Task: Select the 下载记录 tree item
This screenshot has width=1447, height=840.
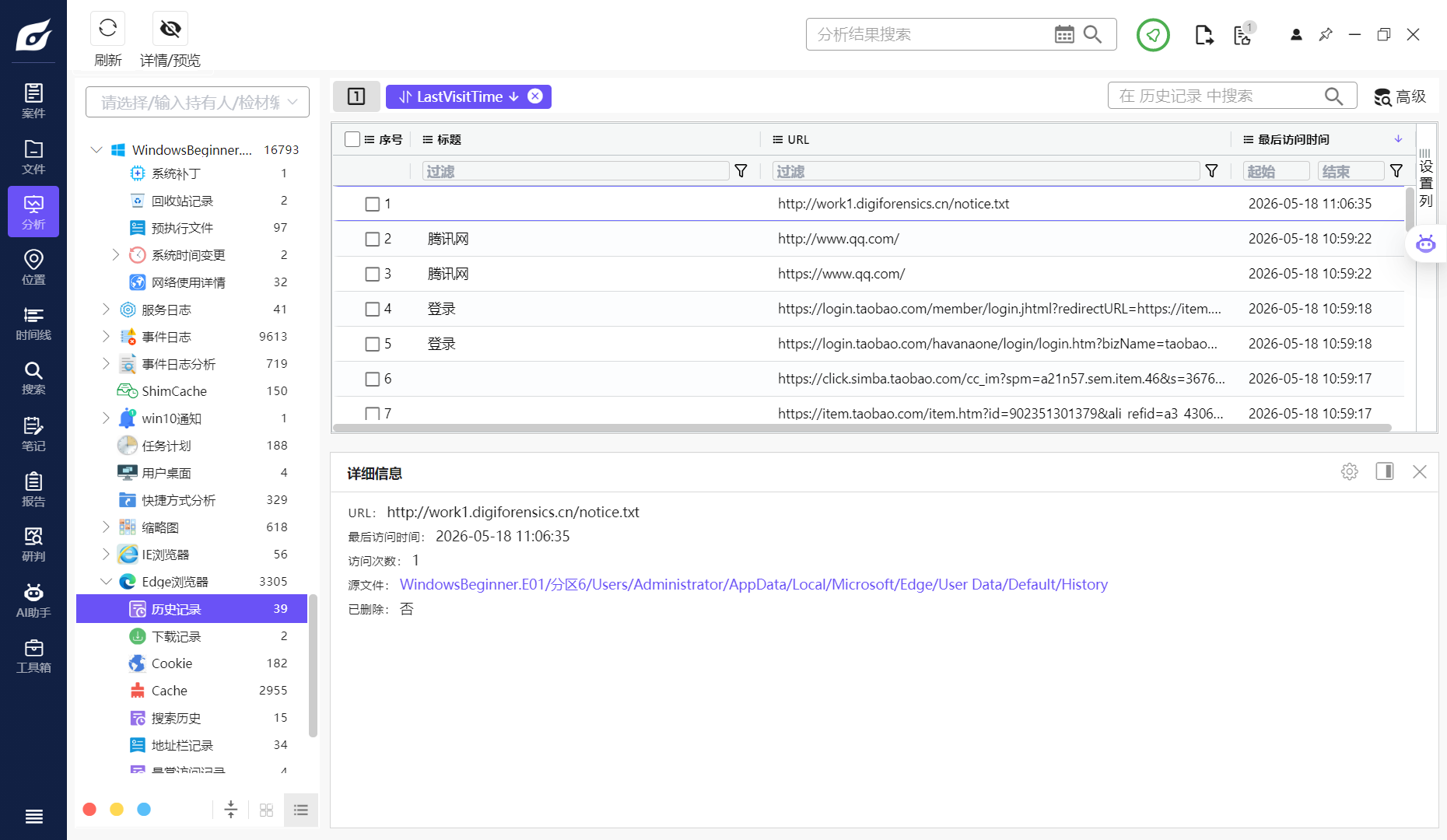Action: [191, 636]
